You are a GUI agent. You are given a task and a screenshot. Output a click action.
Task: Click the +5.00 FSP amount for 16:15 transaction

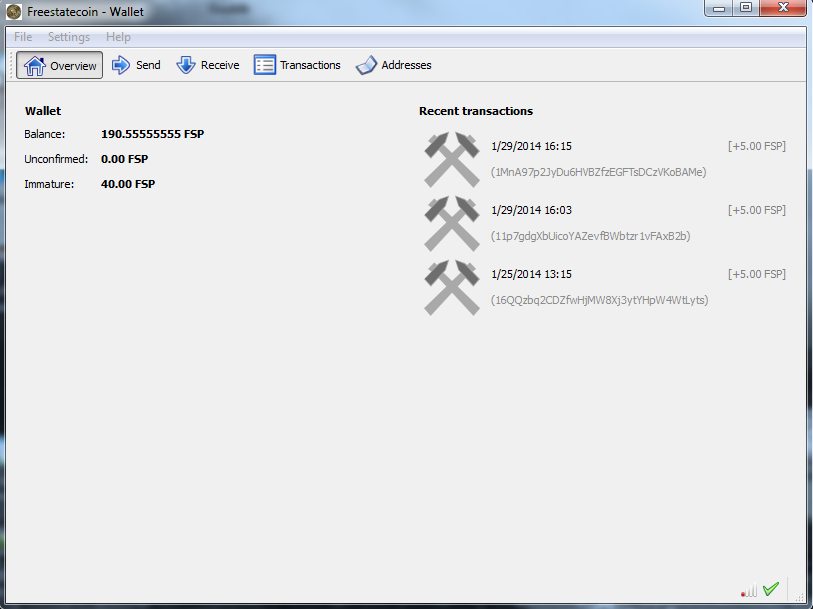click(x=757, y=146)
